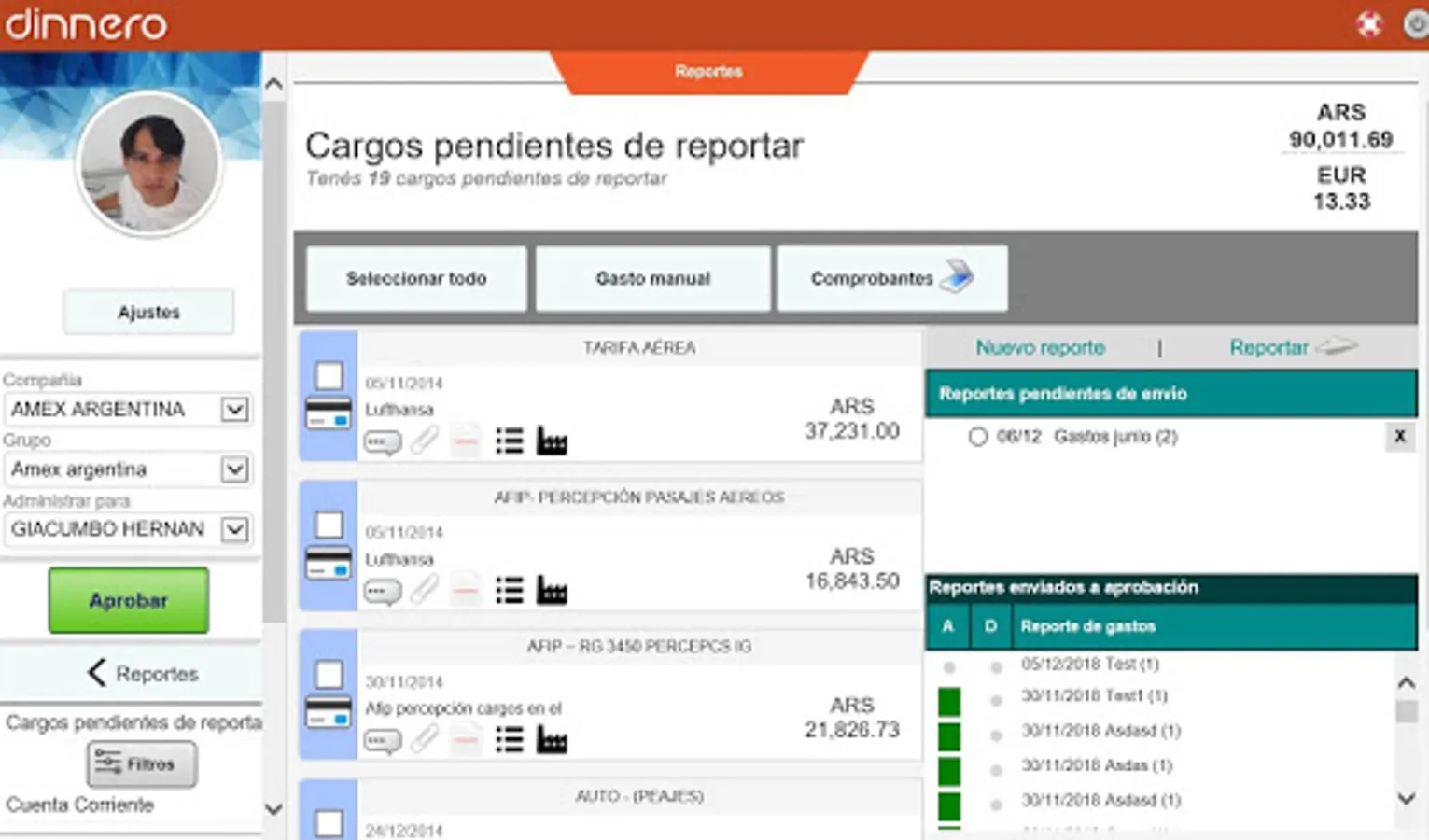Click paperclip attachment icon on Tarifa Aérea charge
This screenshot has width=1429, height=840.
pyautogui.click(x=425, y=441)
